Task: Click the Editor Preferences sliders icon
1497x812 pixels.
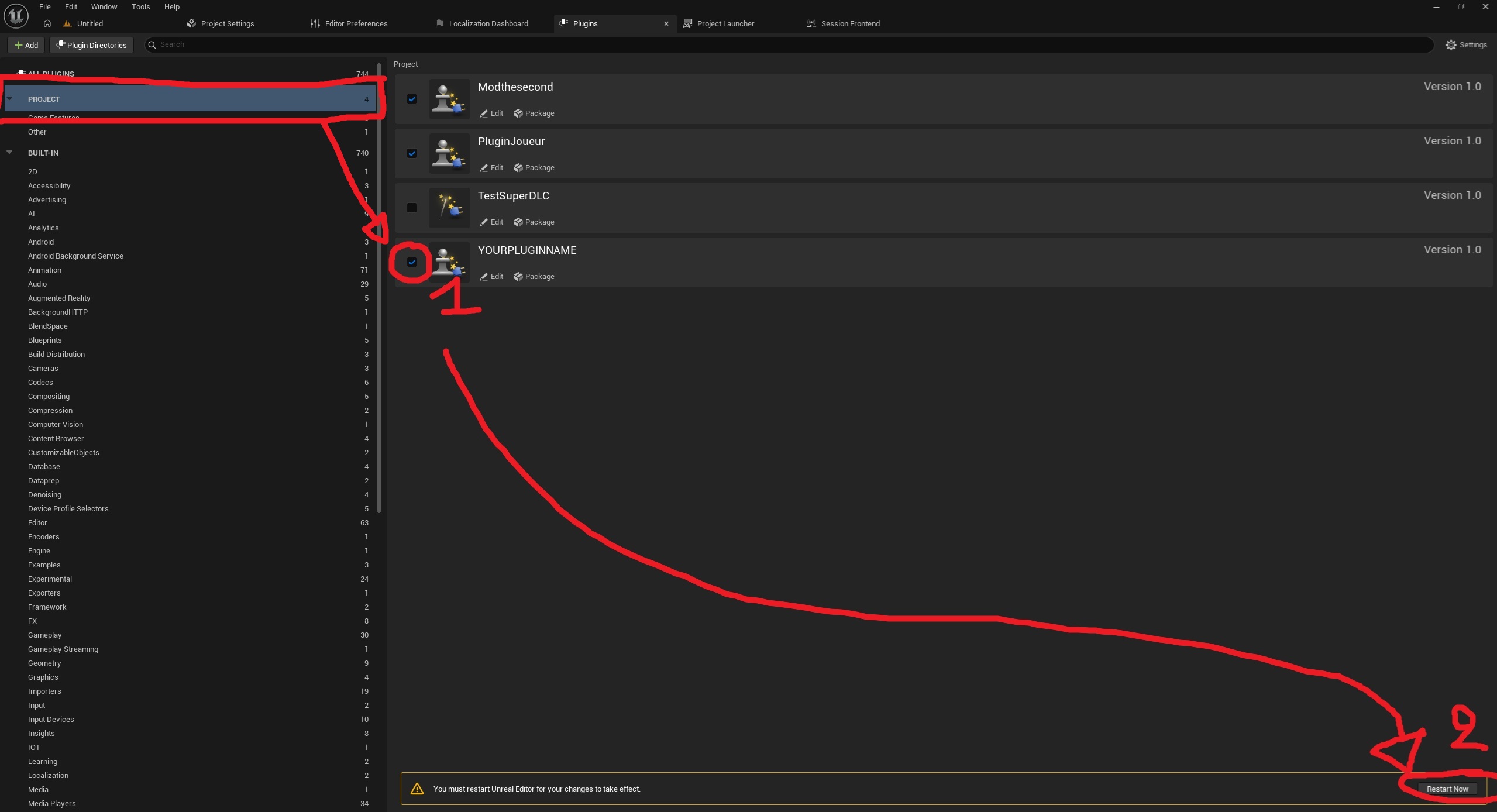Action: tap(315, 23)
